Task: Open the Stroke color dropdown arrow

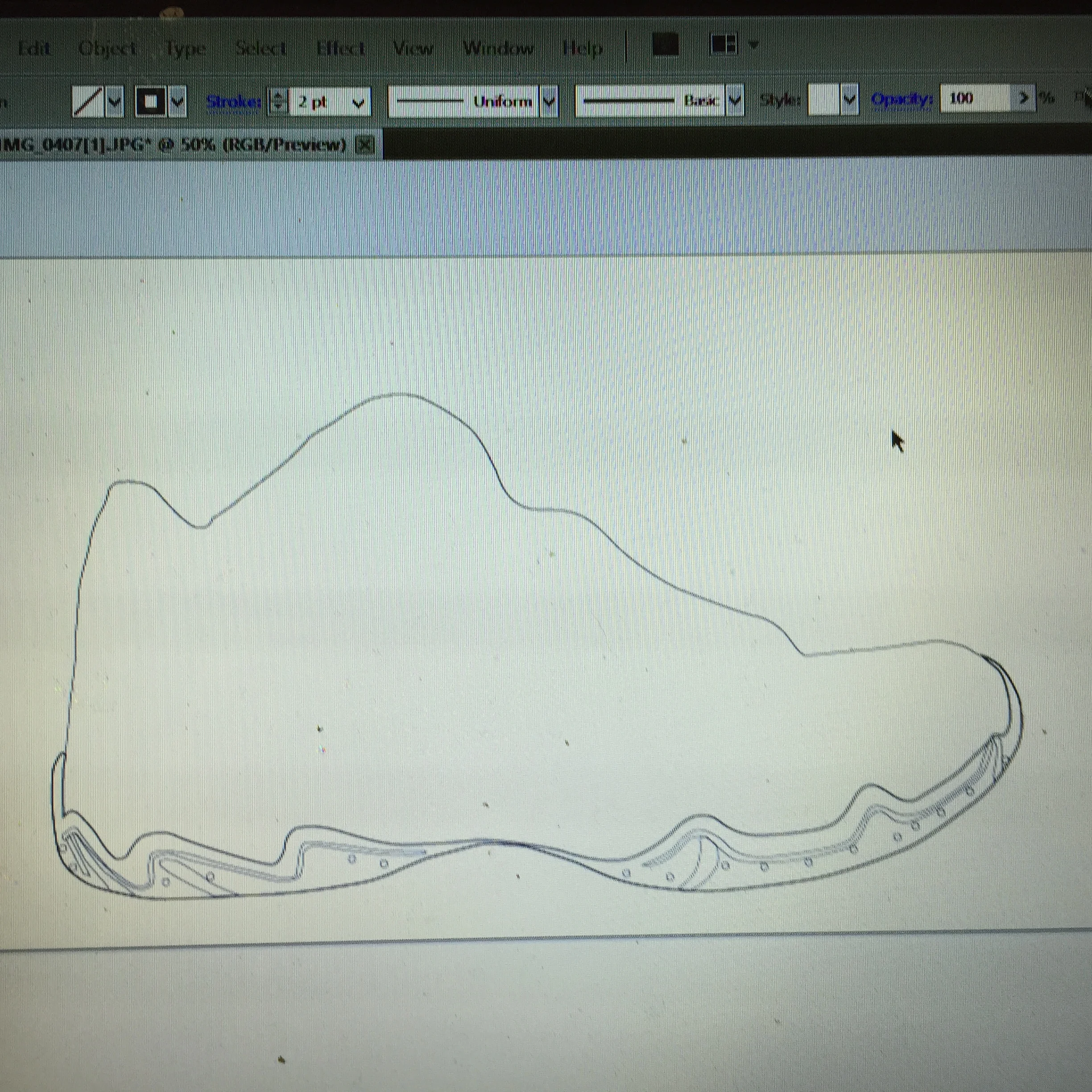Action: pos(178,102)
